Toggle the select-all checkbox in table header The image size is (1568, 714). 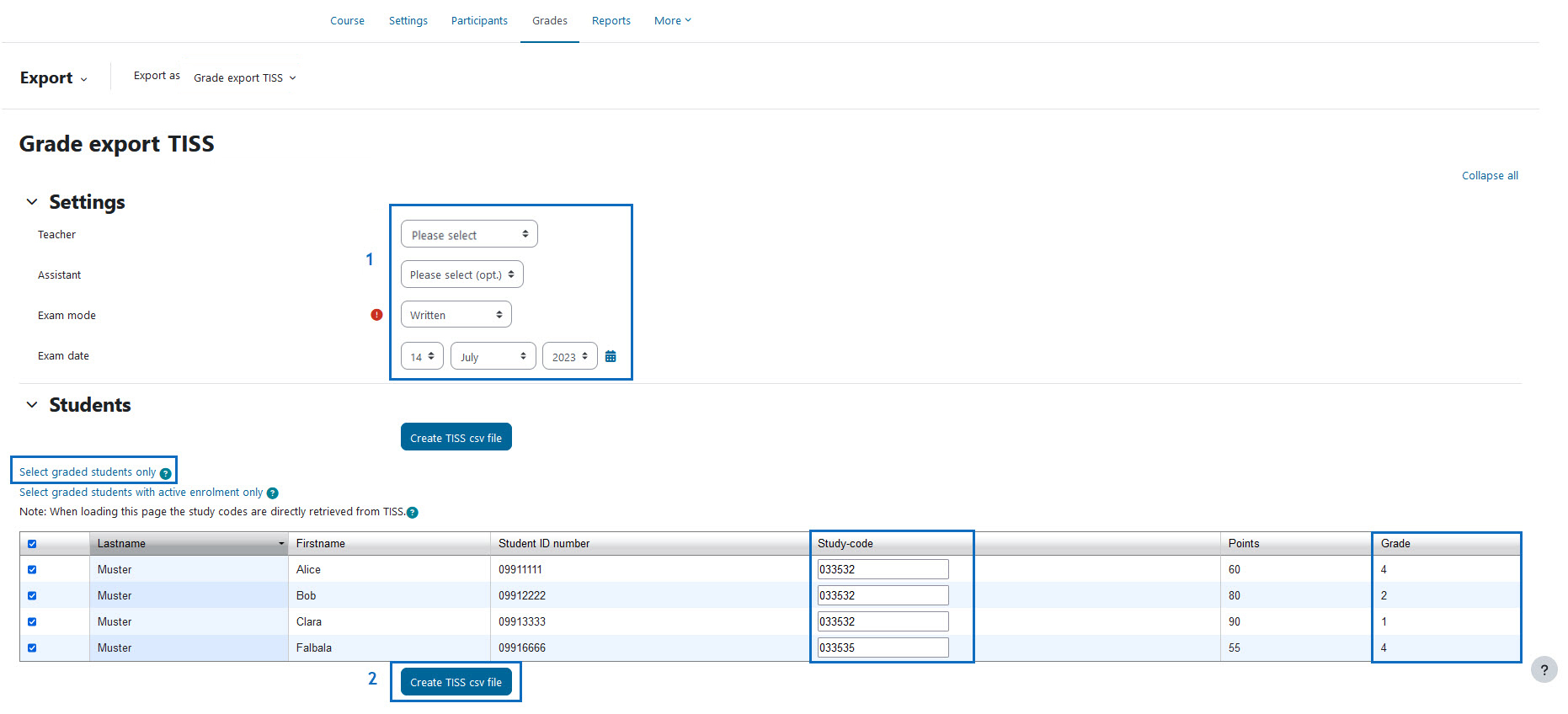32,544
